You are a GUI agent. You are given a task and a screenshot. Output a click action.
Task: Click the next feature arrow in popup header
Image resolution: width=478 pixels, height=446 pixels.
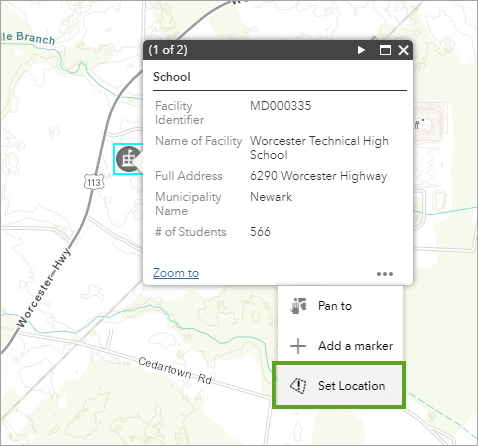[x=361, y=50]
